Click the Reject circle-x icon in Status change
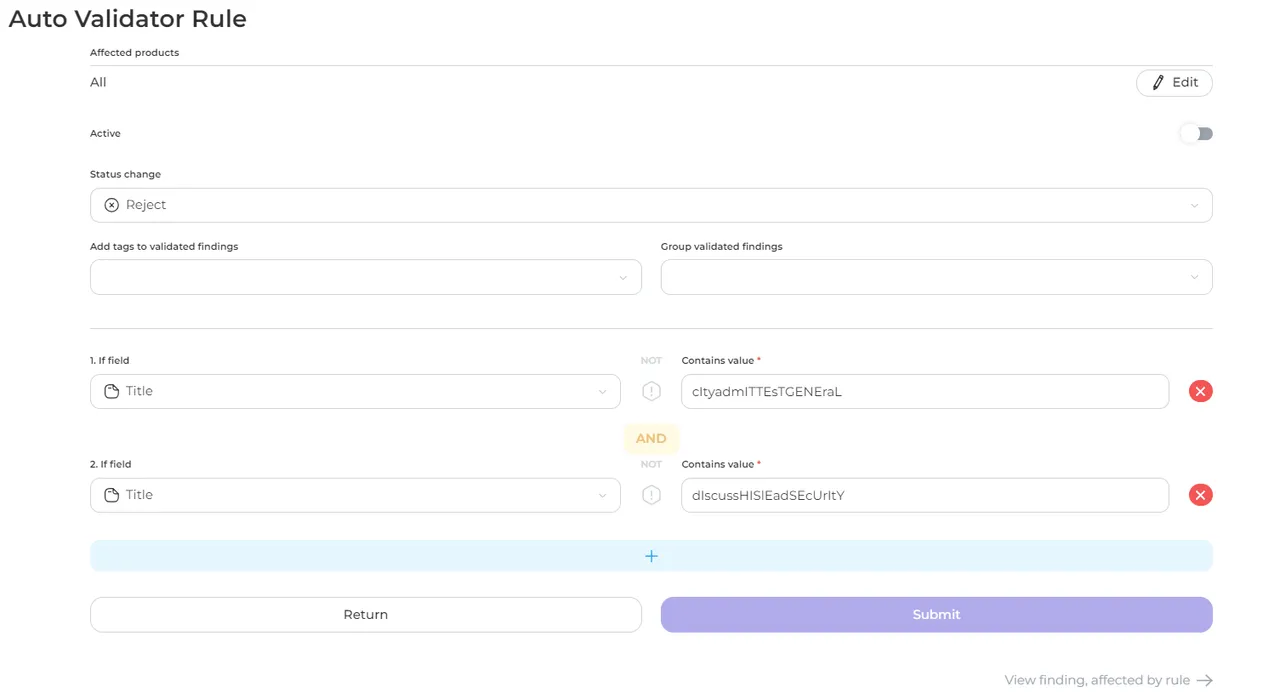The height and width of the screenshot is (697, 1280). [x=112, y=205]
